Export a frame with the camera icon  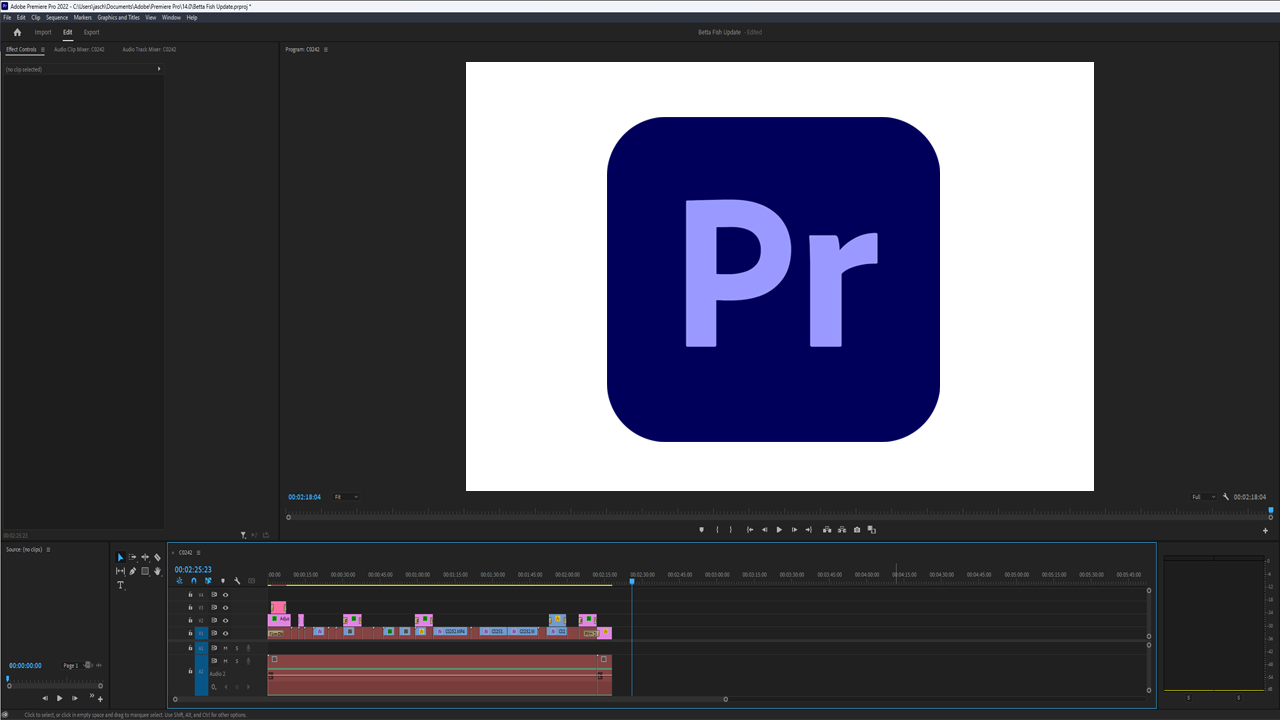[857, 530]
